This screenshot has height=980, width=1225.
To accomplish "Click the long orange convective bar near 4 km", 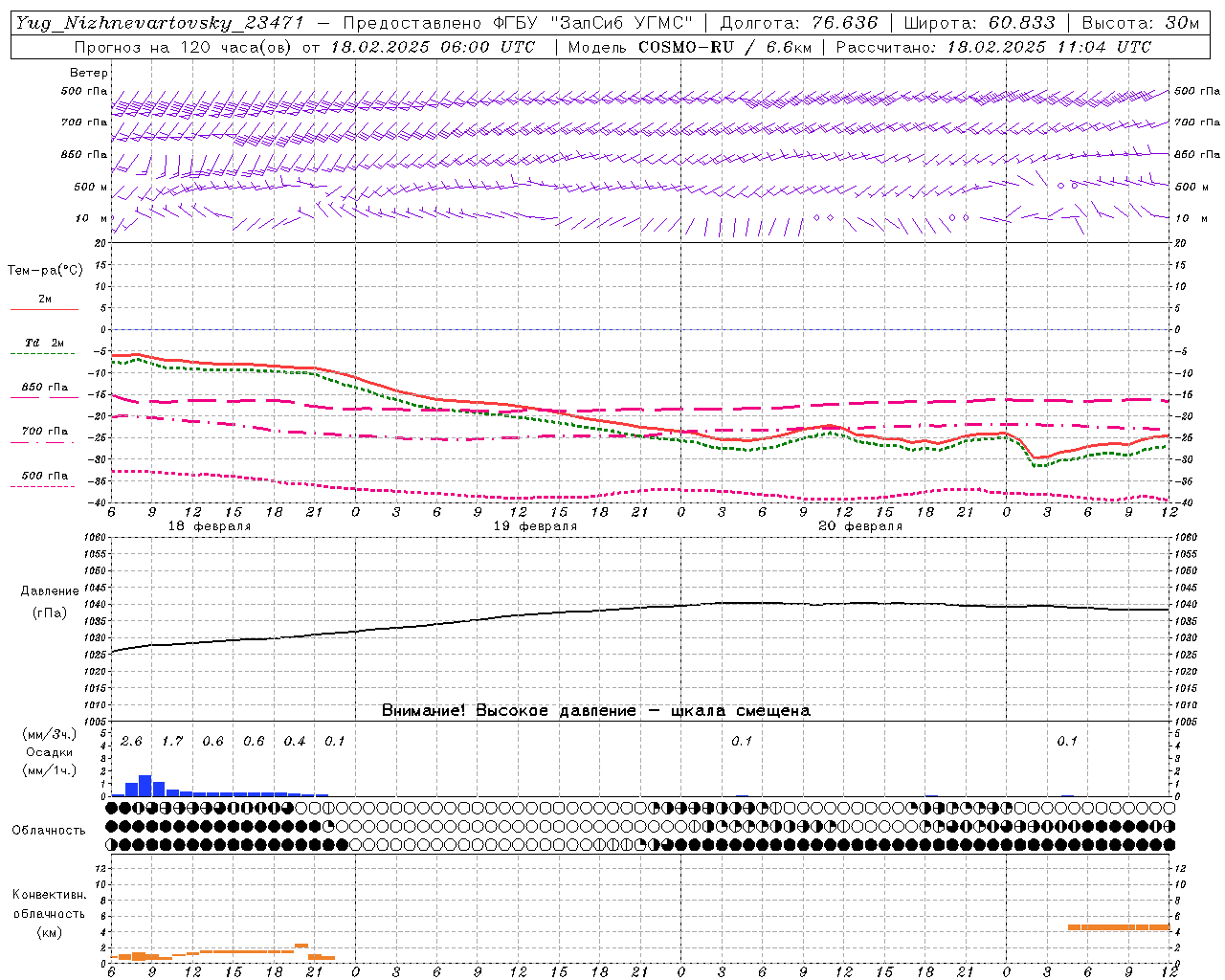I will coord(1119,927).
